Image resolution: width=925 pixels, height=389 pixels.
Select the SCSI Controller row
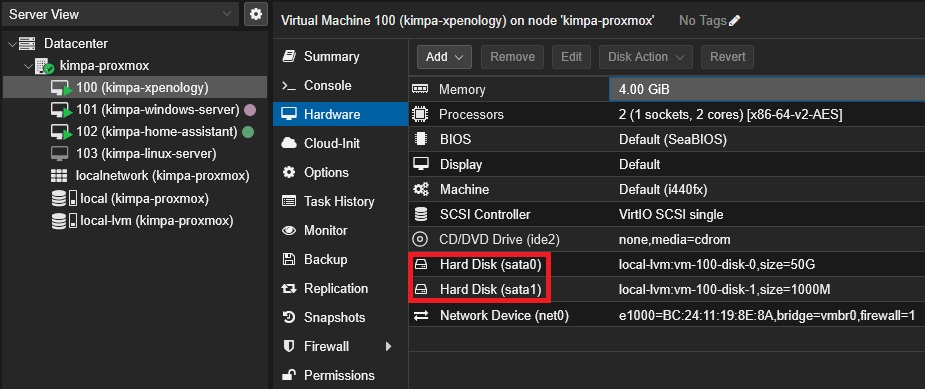[667, 214]
